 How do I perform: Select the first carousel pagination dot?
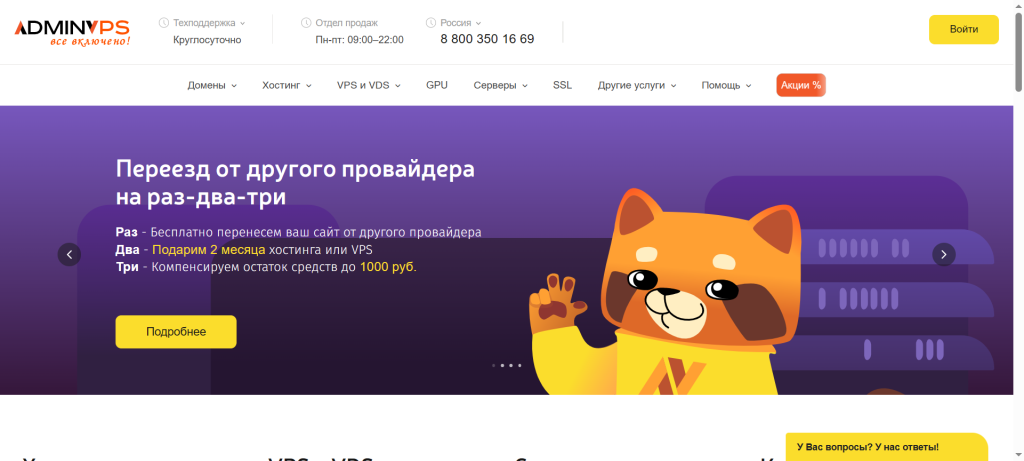pyautogui.click(x=493, y=366)
